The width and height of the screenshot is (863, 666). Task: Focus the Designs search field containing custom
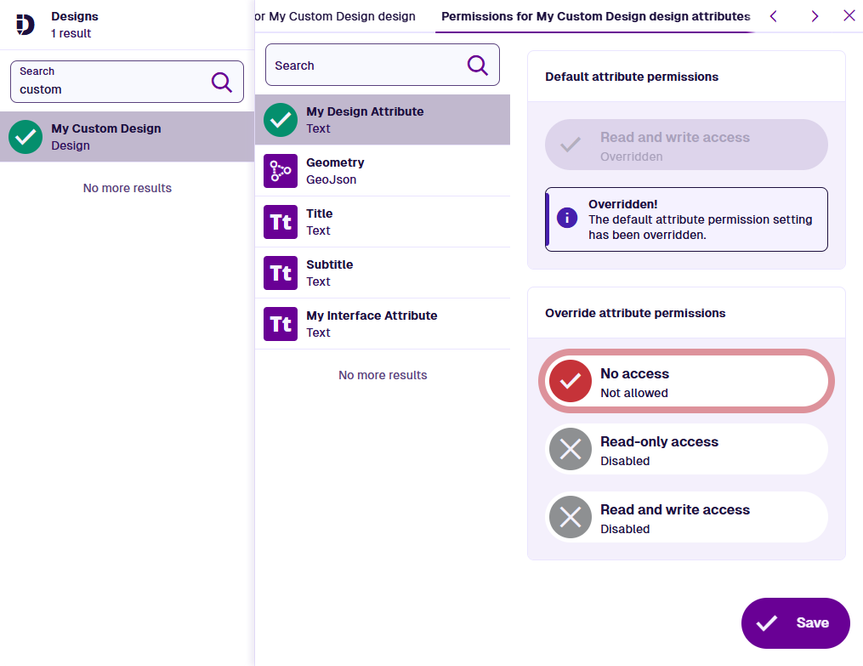click(x=127, y=81)
